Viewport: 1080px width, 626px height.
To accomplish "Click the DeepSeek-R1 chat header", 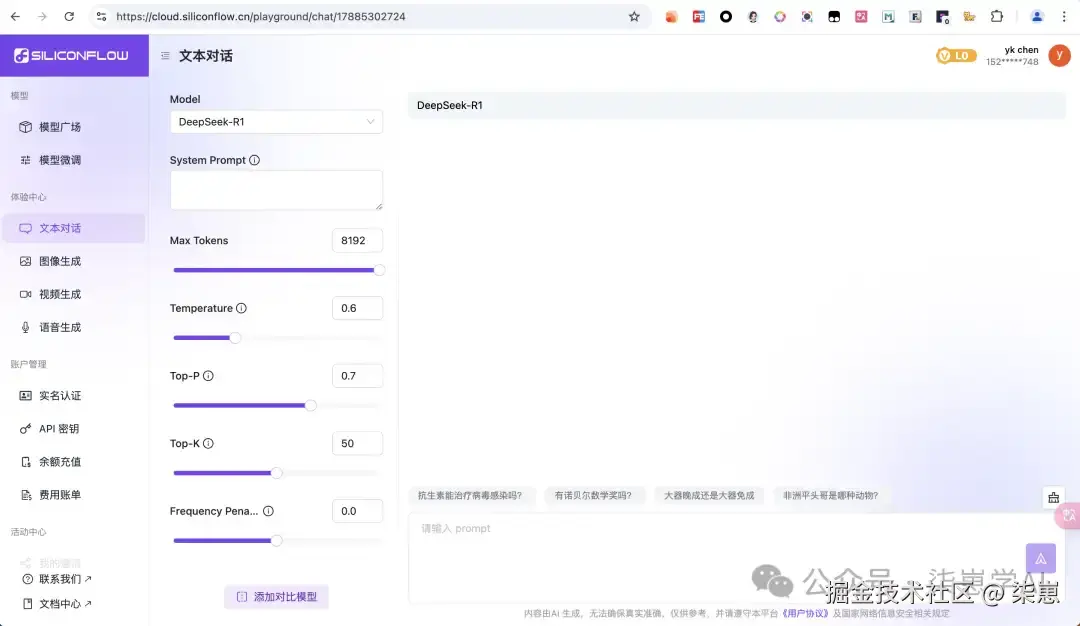I will [737, 105].
